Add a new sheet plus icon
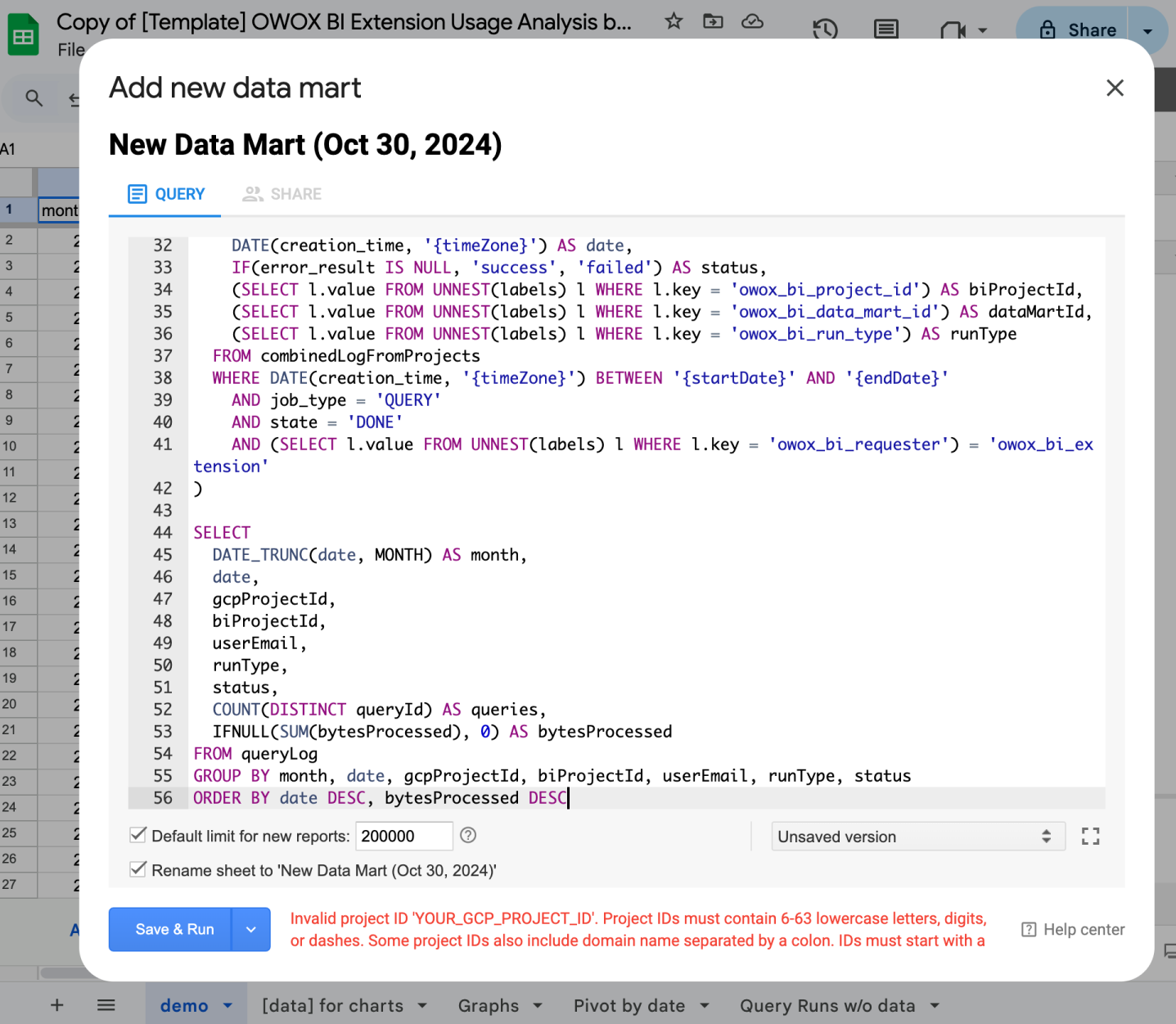 coord(57,1004)
